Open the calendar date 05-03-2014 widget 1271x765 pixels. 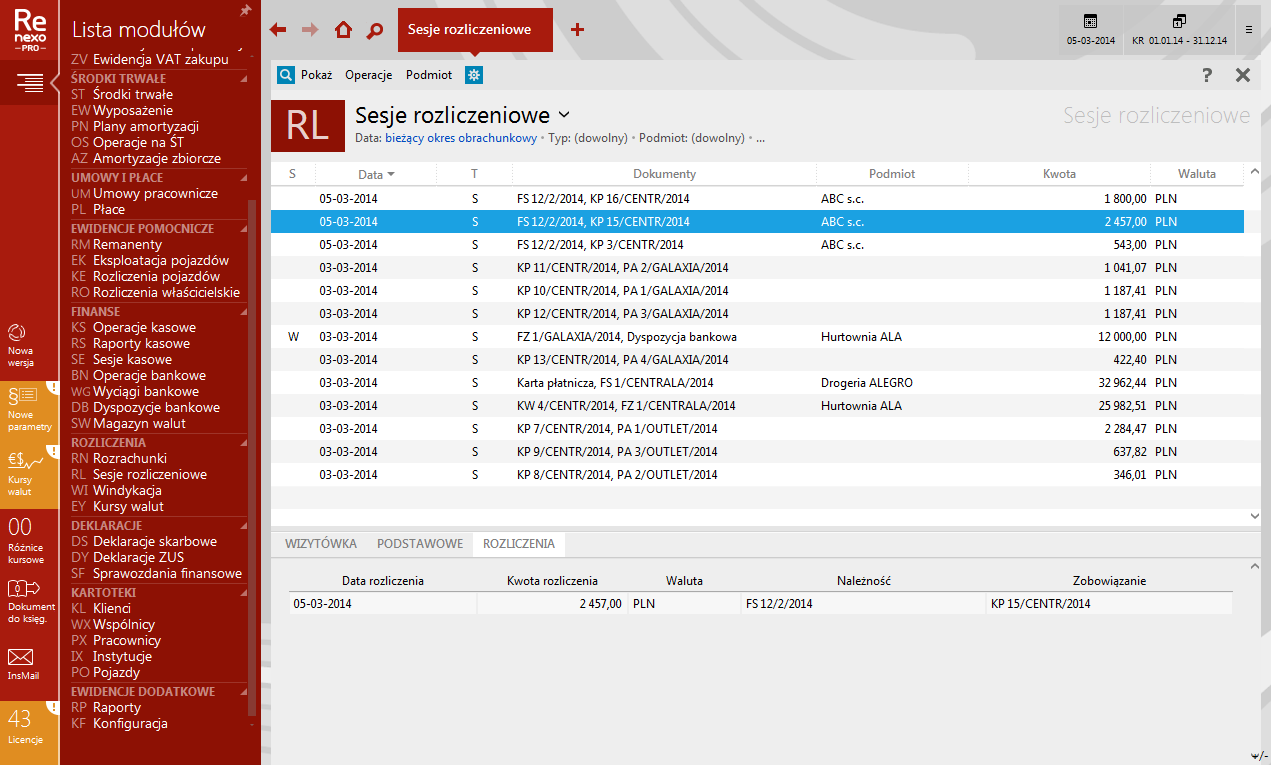pyautogui.click(x=1090, y=30)
